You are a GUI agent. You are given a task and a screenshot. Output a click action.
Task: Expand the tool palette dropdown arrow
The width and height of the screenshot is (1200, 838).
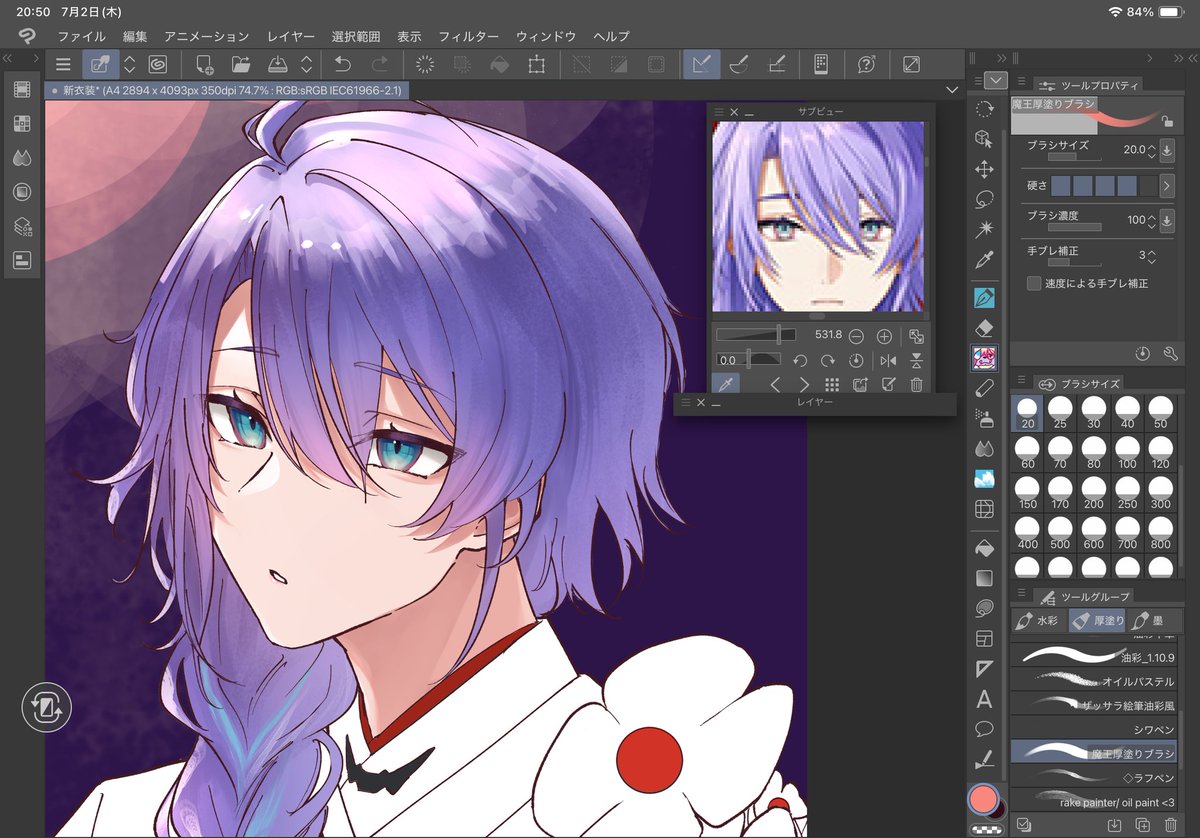[996, 80]
